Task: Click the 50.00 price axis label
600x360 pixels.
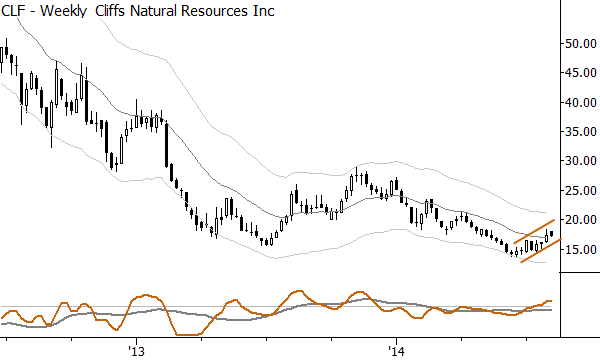Action: point(581,43)
